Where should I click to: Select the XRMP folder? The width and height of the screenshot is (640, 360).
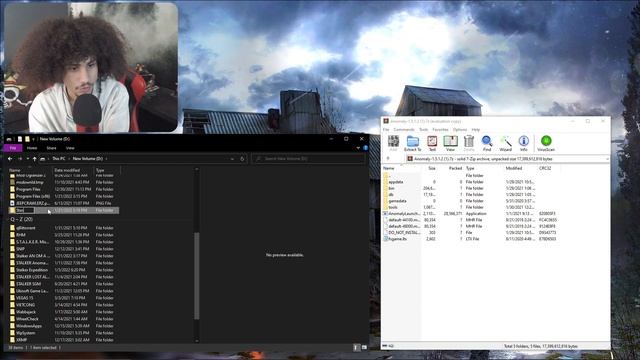(x=22, y=340)
